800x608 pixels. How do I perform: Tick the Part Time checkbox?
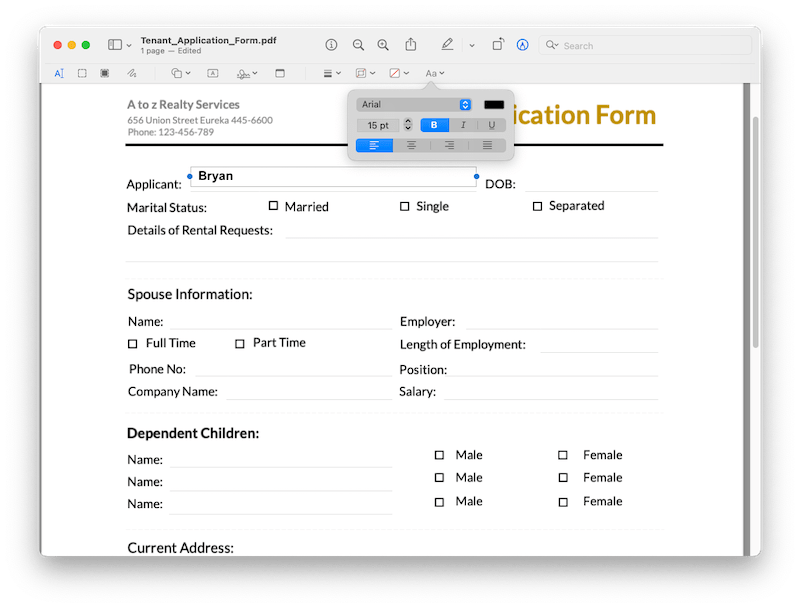pos(240,344)
